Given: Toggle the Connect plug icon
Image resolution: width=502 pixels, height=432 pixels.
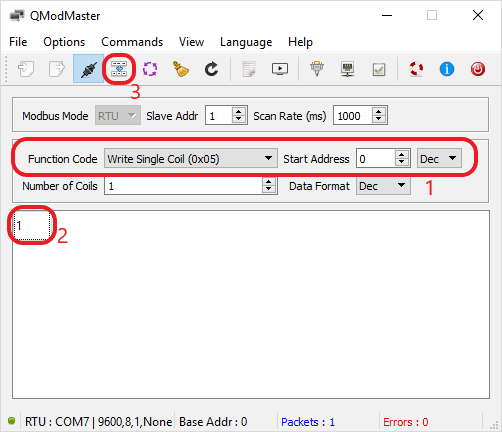Looking at the screenshot, I should (x=88, y=69).
